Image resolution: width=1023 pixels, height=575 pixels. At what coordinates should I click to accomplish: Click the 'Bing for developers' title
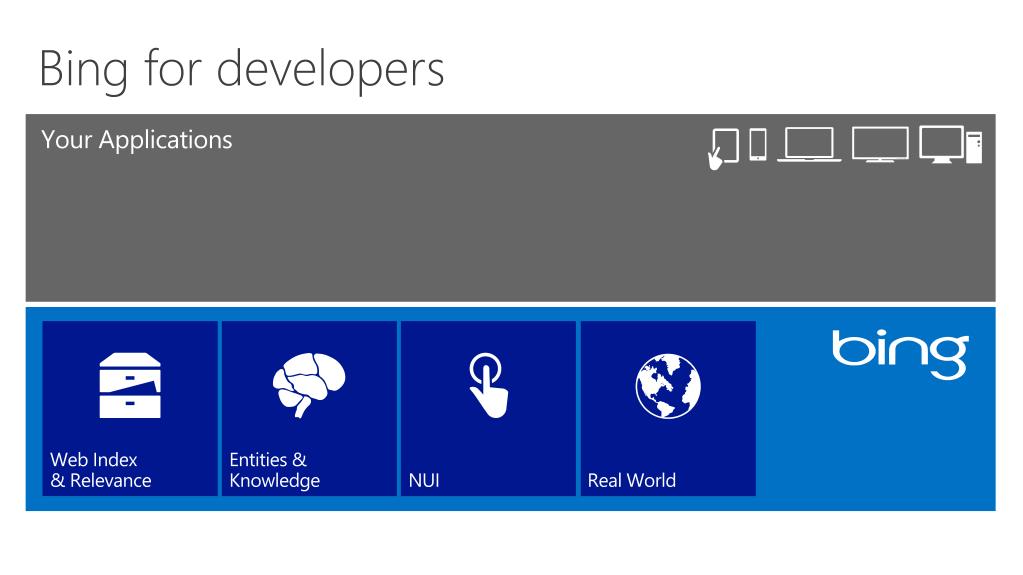pos(241,70)
